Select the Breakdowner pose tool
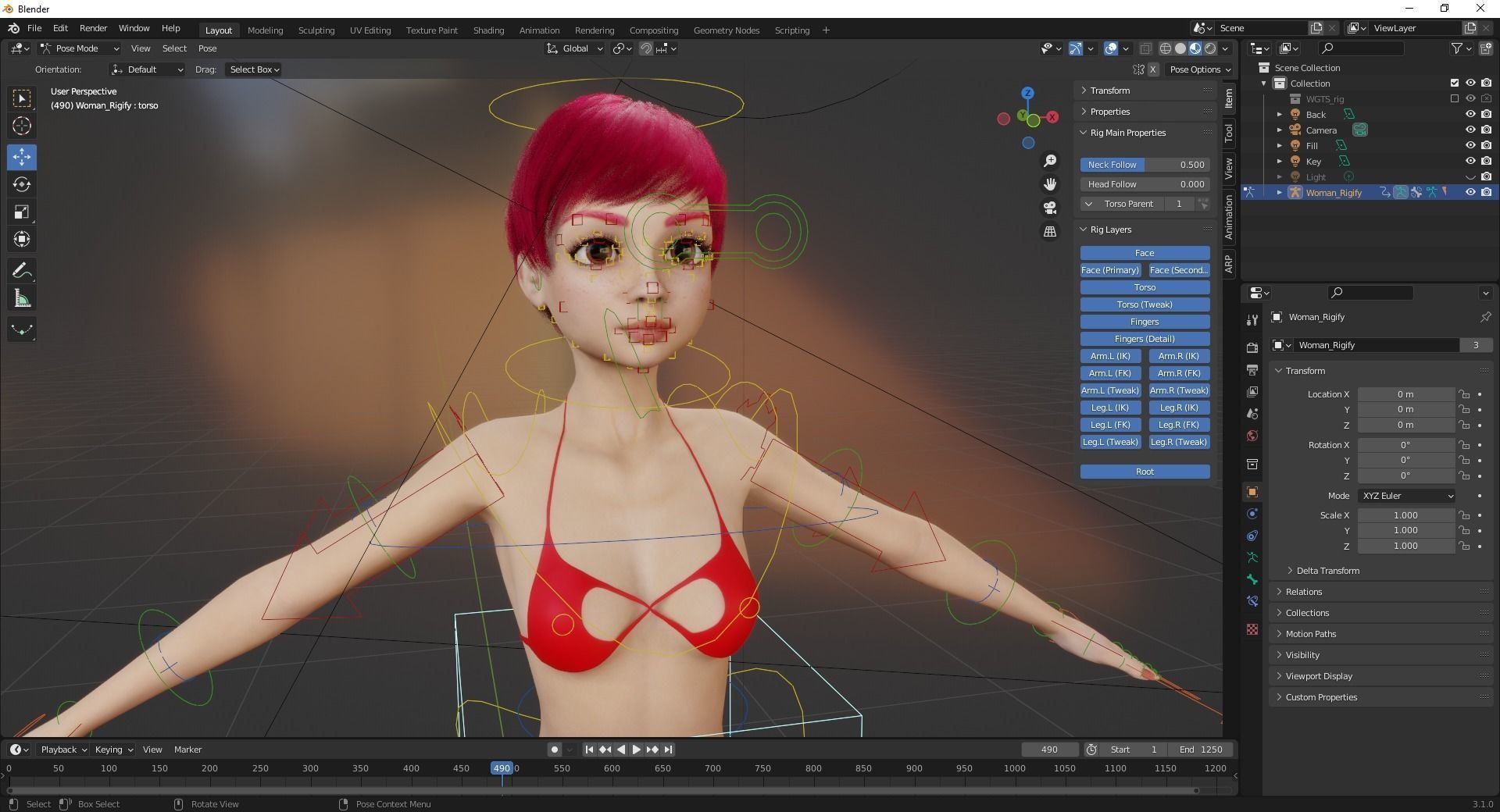 pyautogui.click(x=22, y=329)
